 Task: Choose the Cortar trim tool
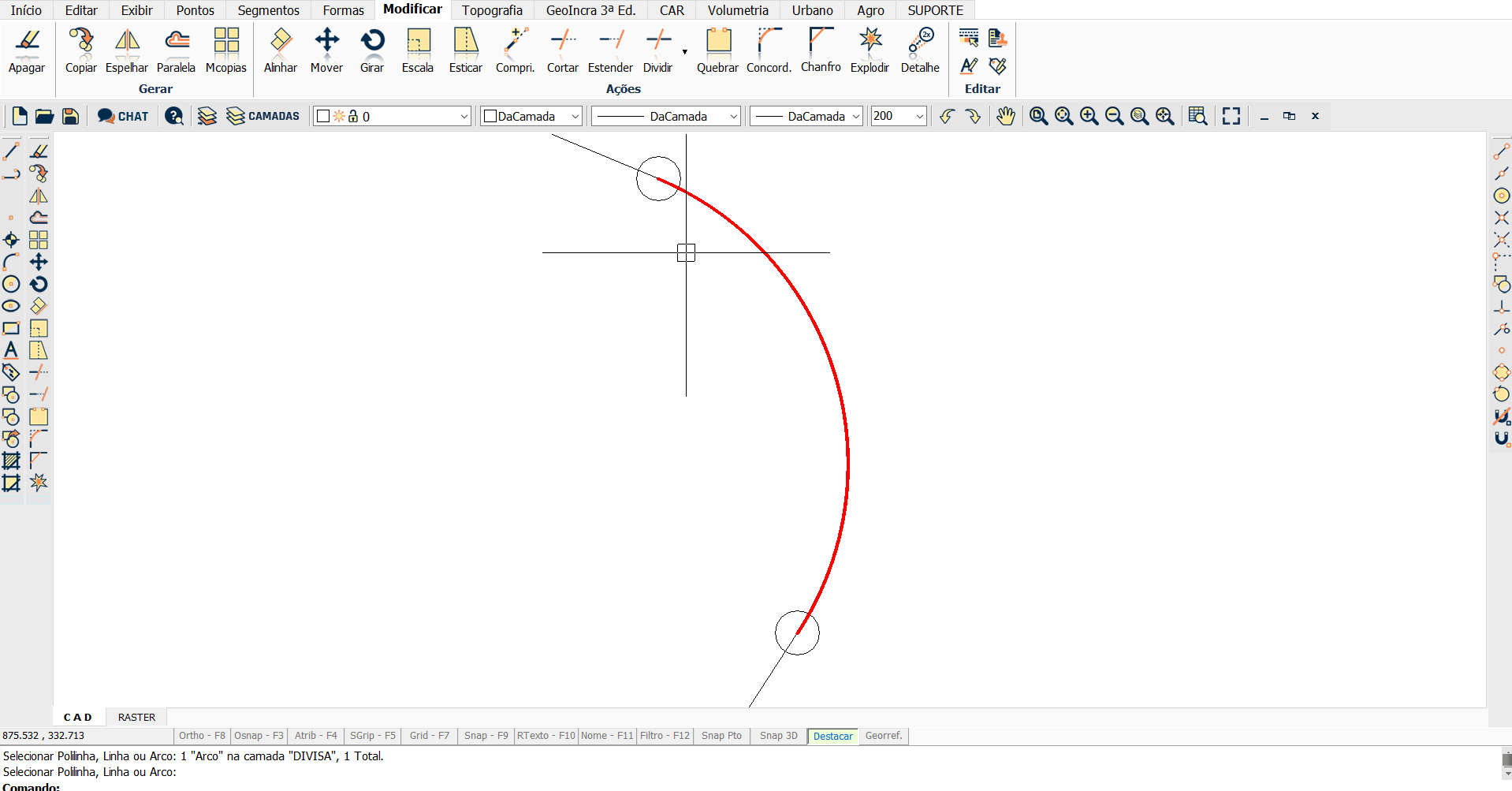[563, 50]
